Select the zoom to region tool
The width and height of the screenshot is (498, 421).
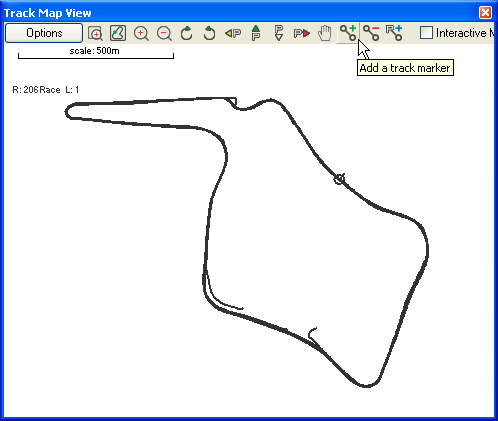[x=95, y=33]
